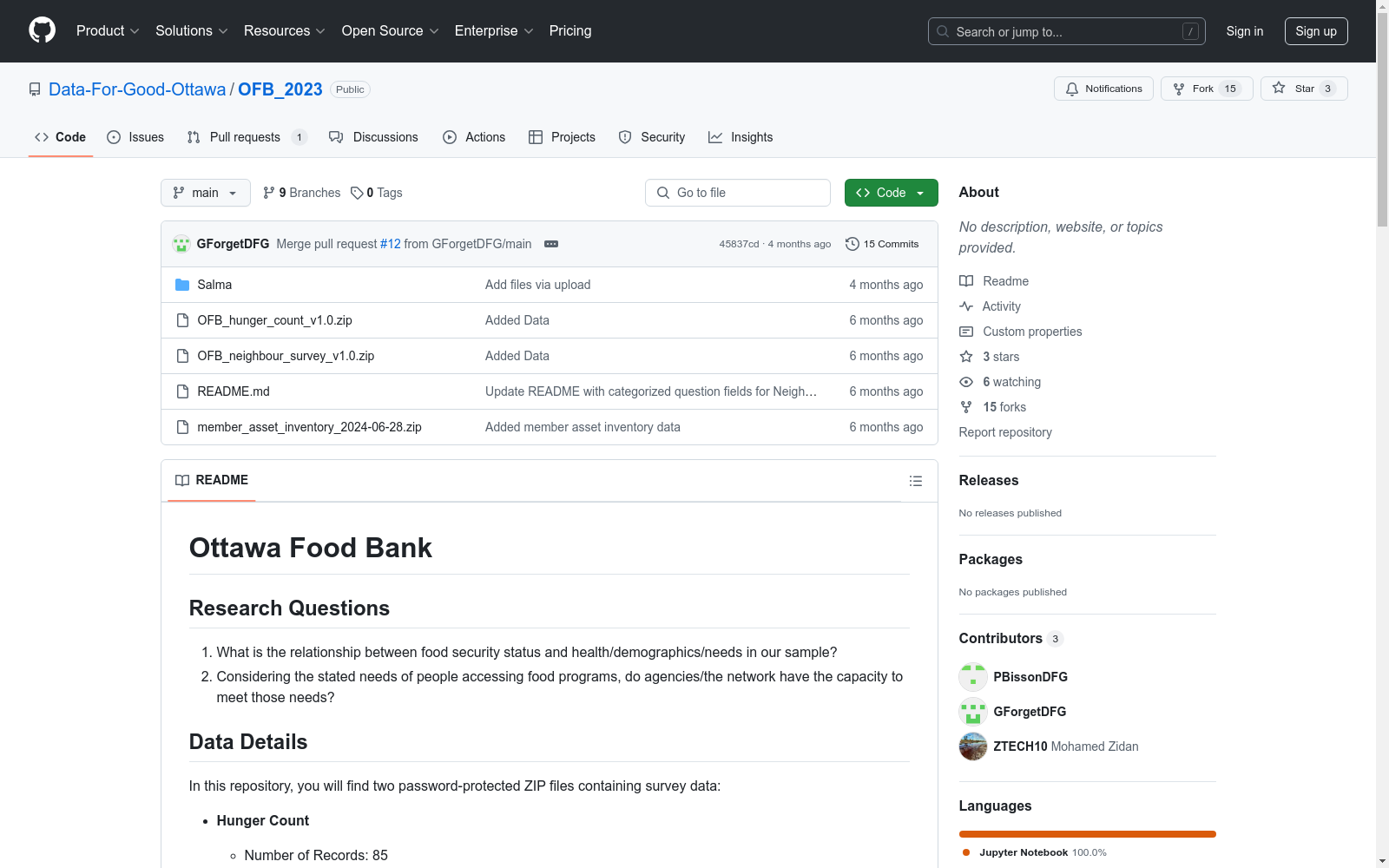The height and width of the screenshot is (868, 1389).
Task: Open the Packages heading link
Action: [991, 560]
